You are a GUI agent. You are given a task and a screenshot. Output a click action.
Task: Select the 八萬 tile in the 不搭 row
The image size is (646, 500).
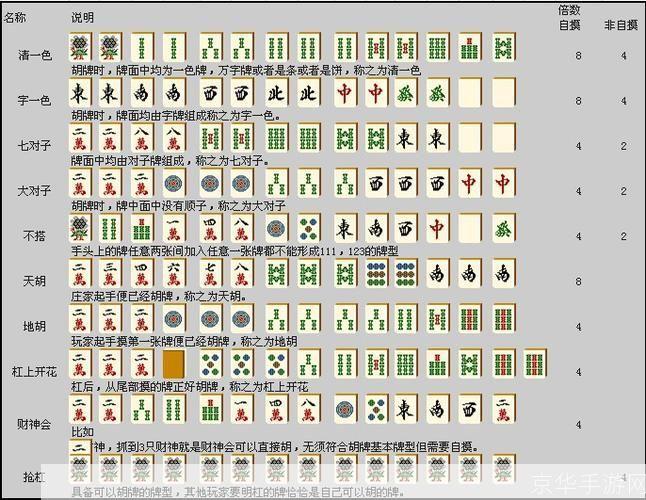(241, 228)
